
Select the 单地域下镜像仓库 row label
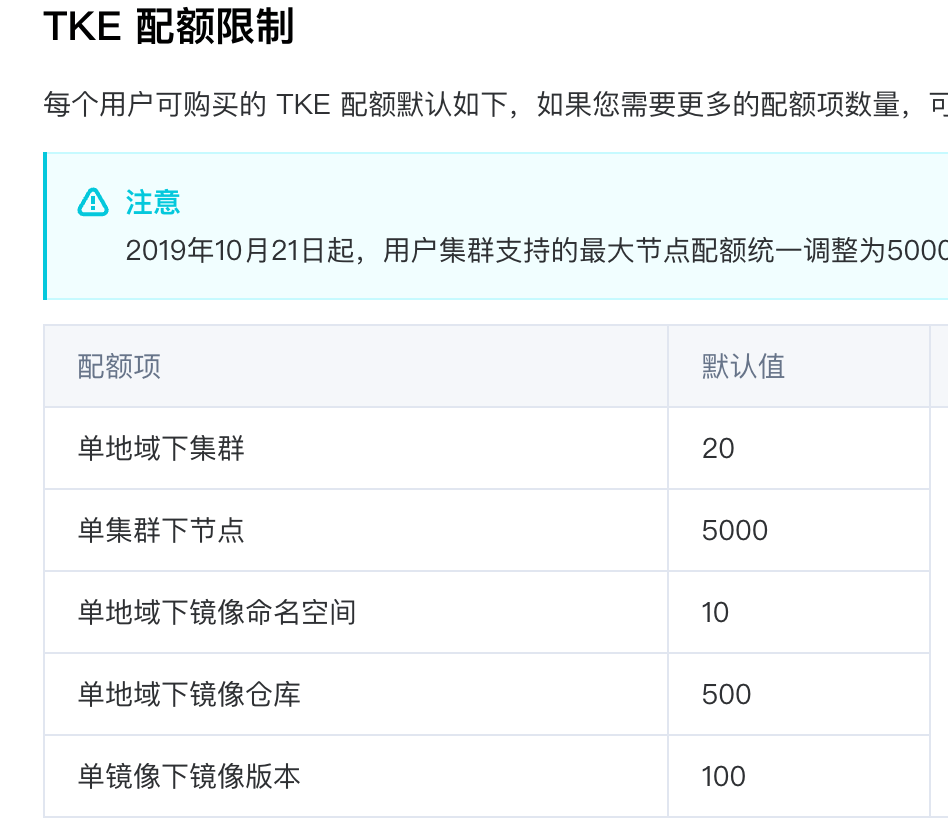click(189, 694)
